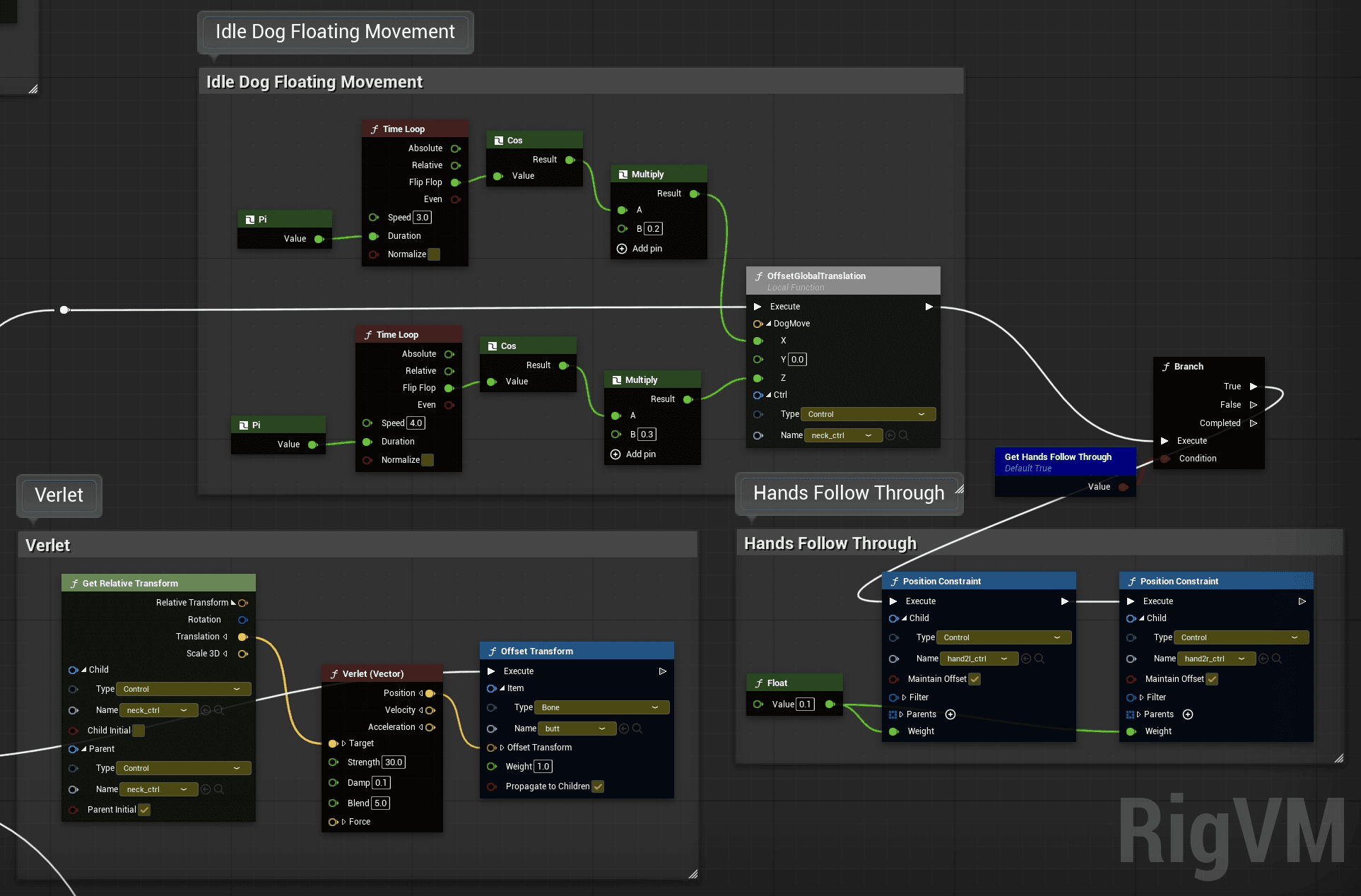Image resolution: width=1361 pixels, height=896 pixels.
Task: Click Add pin on the lower Multiply node
Action: click(615, 454)
